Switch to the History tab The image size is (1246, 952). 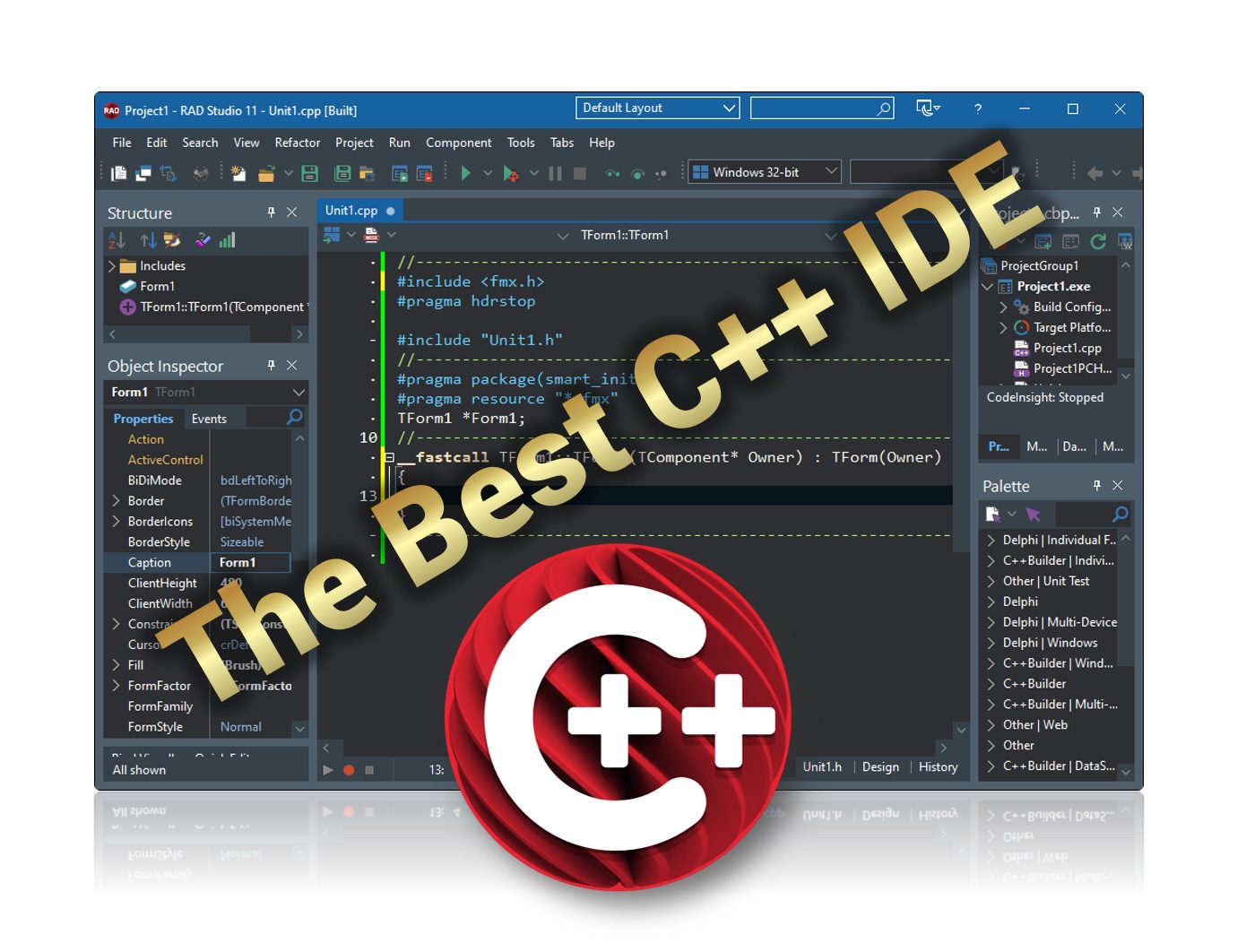[x=938, y=767]
